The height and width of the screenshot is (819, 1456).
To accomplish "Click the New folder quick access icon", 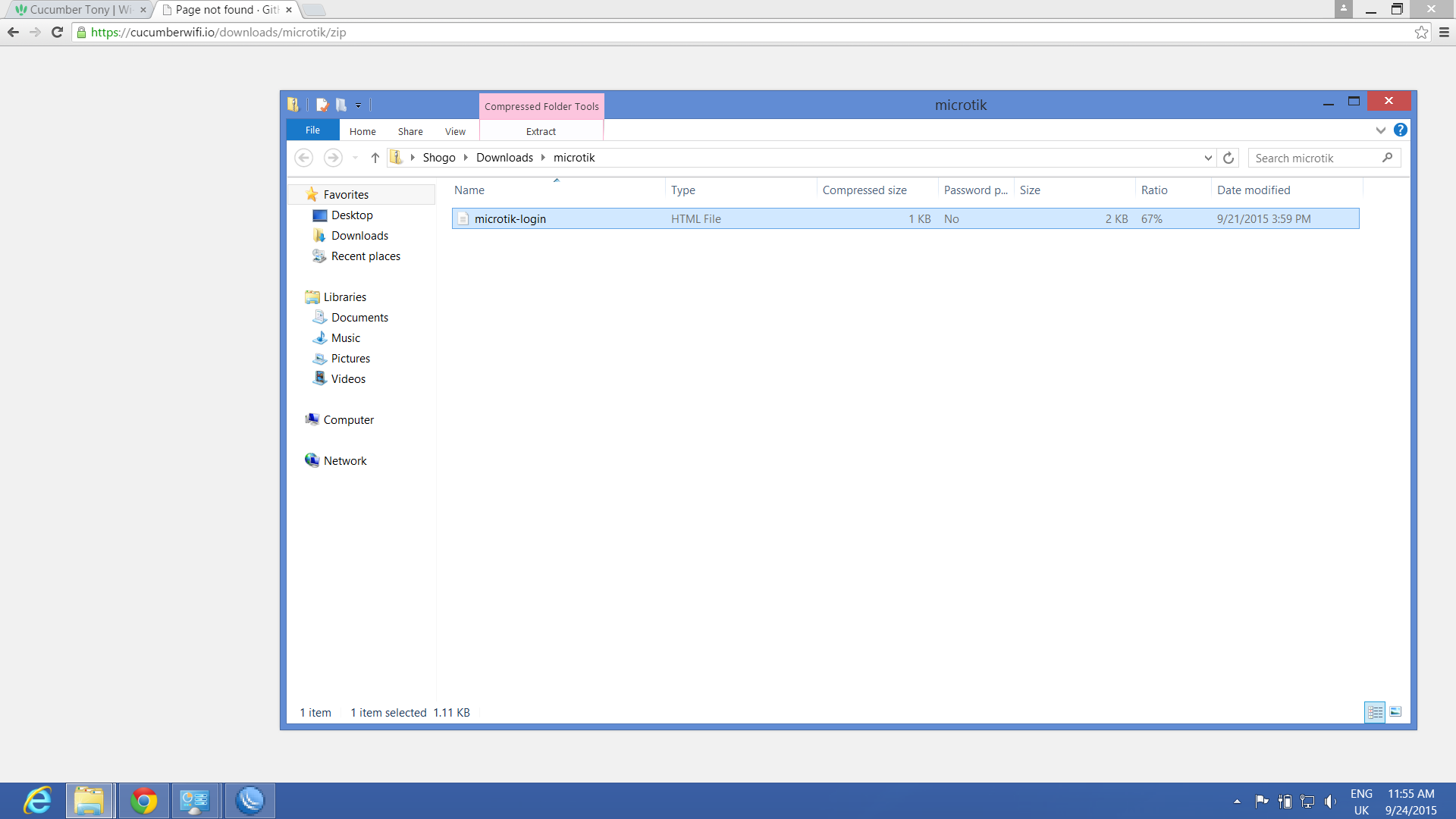I will [341, 105].
